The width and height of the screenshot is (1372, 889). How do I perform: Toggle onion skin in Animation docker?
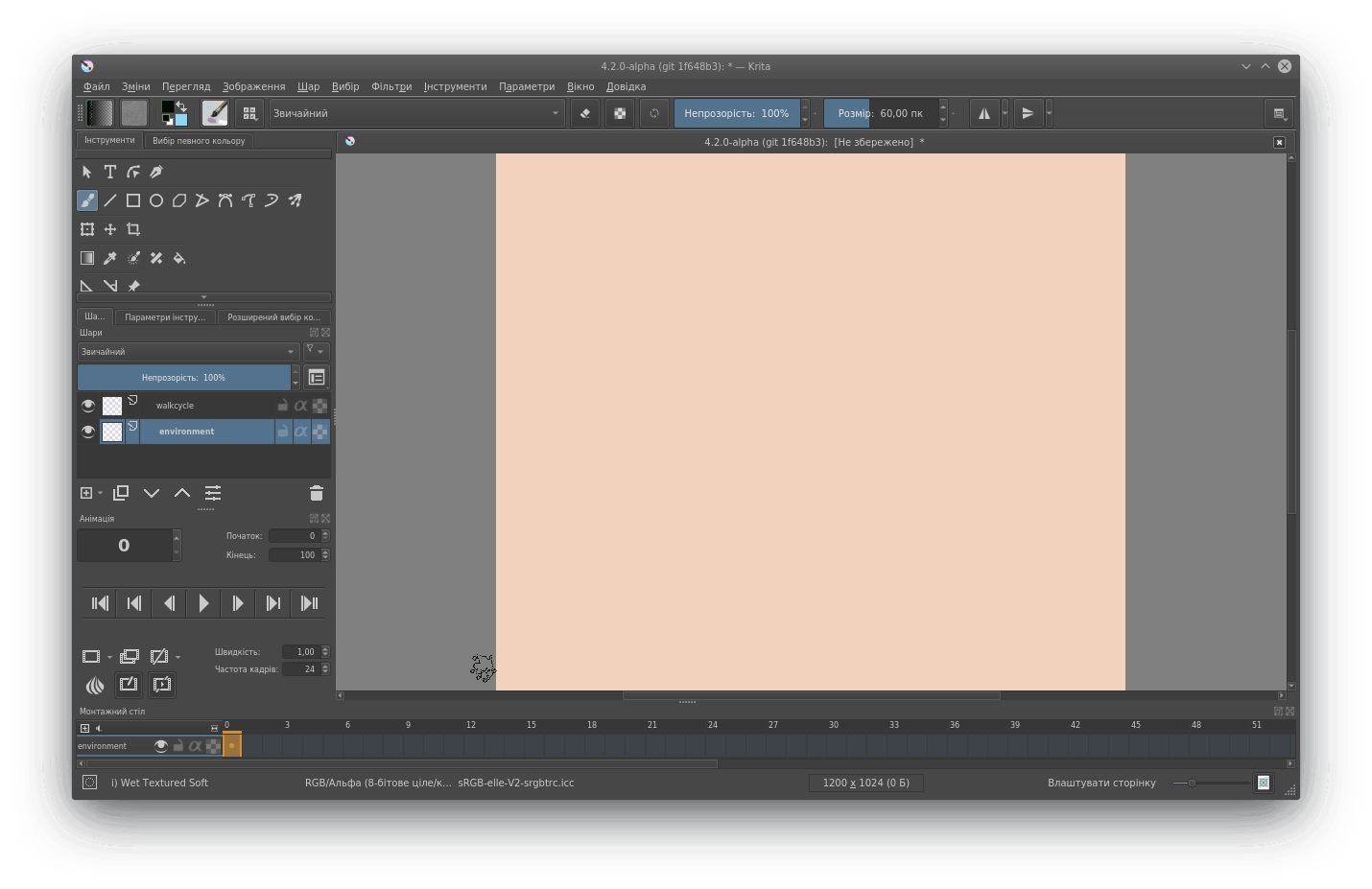tap(95, 685)
